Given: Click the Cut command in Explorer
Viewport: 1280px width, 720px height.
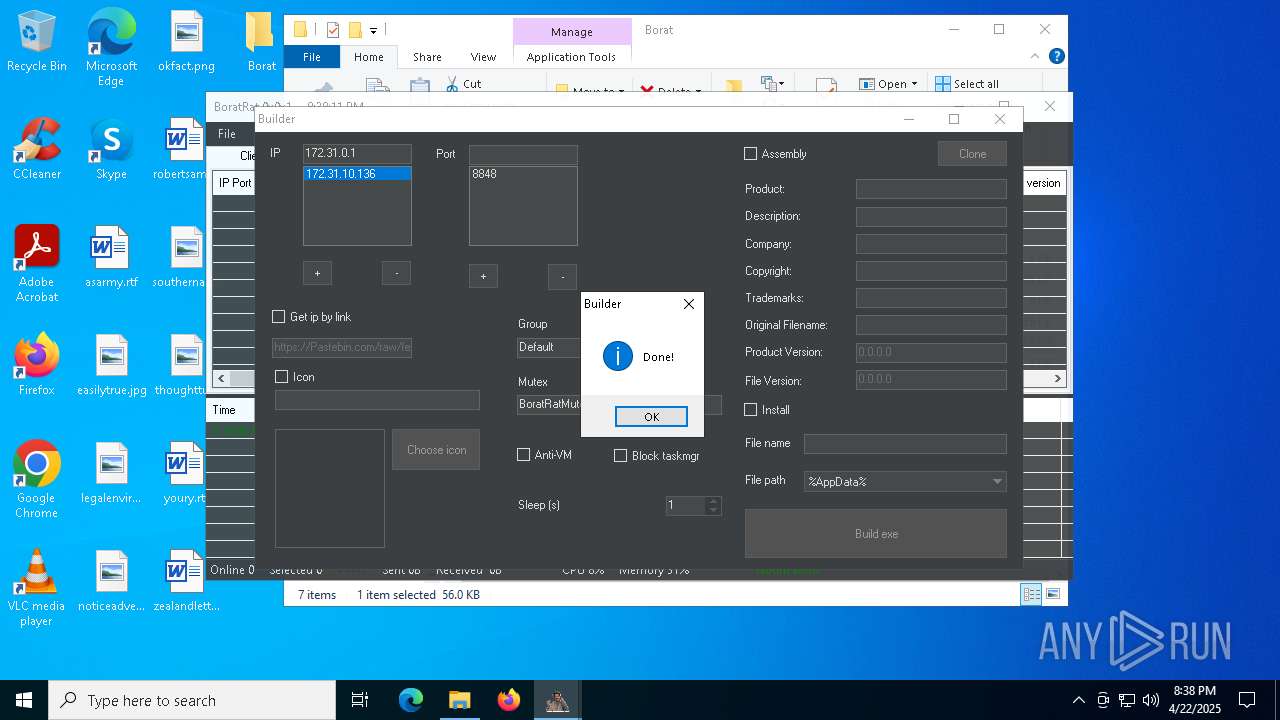Looking at the screenshot, I should (464, 84).
